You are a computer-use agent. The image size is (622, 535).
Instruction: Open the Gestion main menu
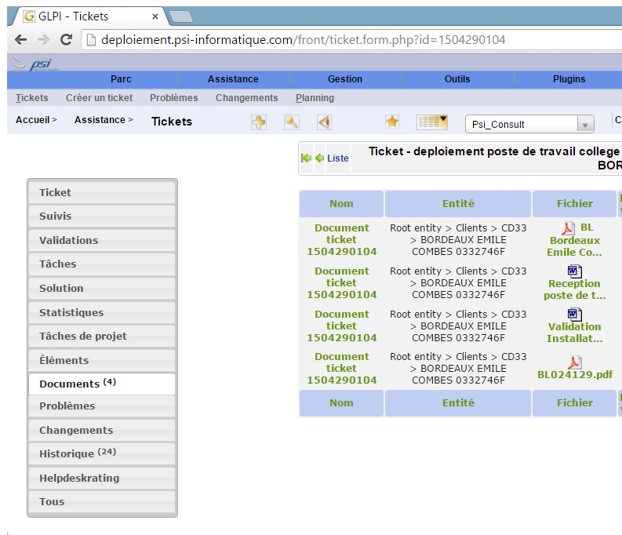[345, 79]
